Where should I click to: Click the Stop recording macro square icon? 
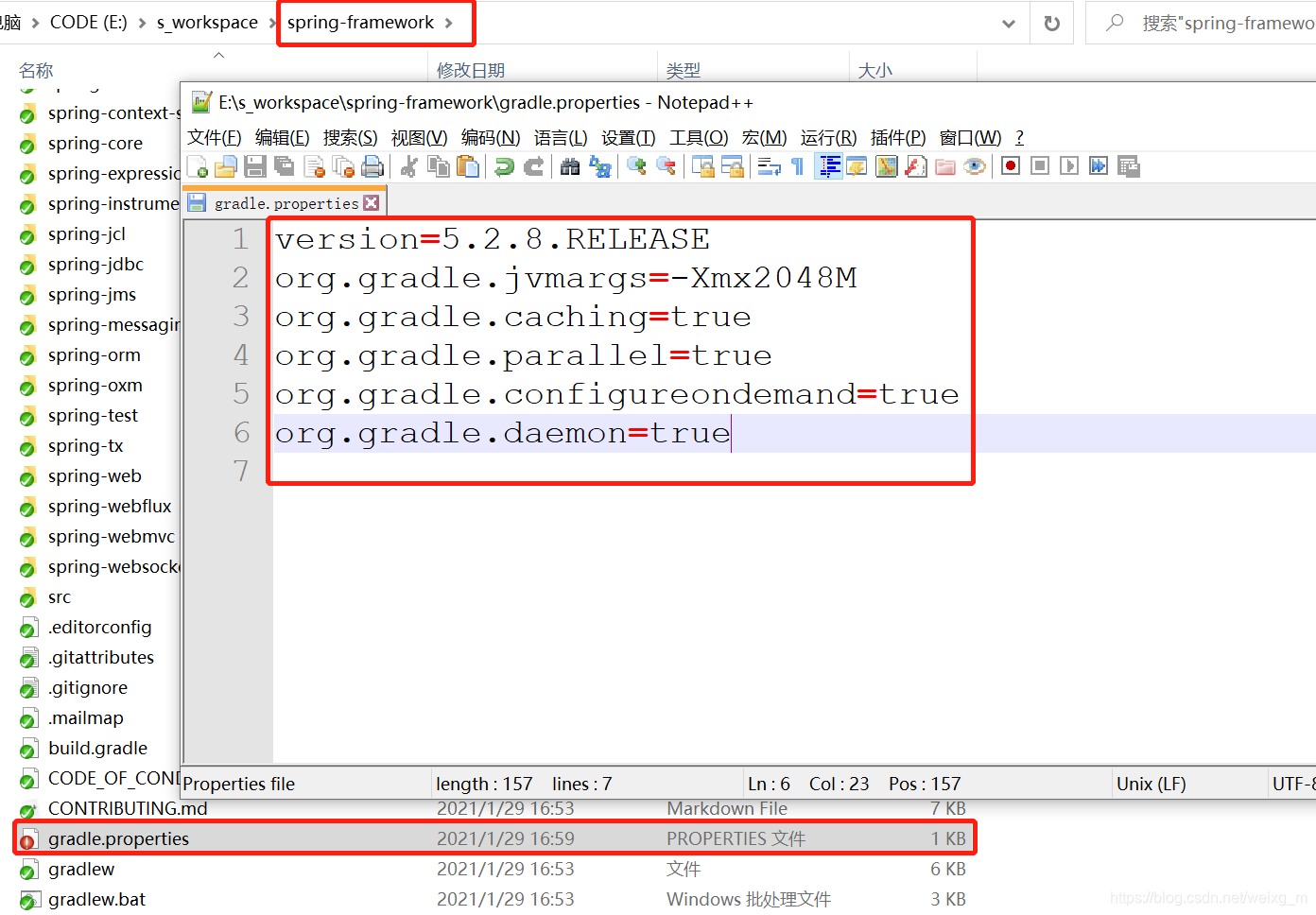(x=1040, y=166)
